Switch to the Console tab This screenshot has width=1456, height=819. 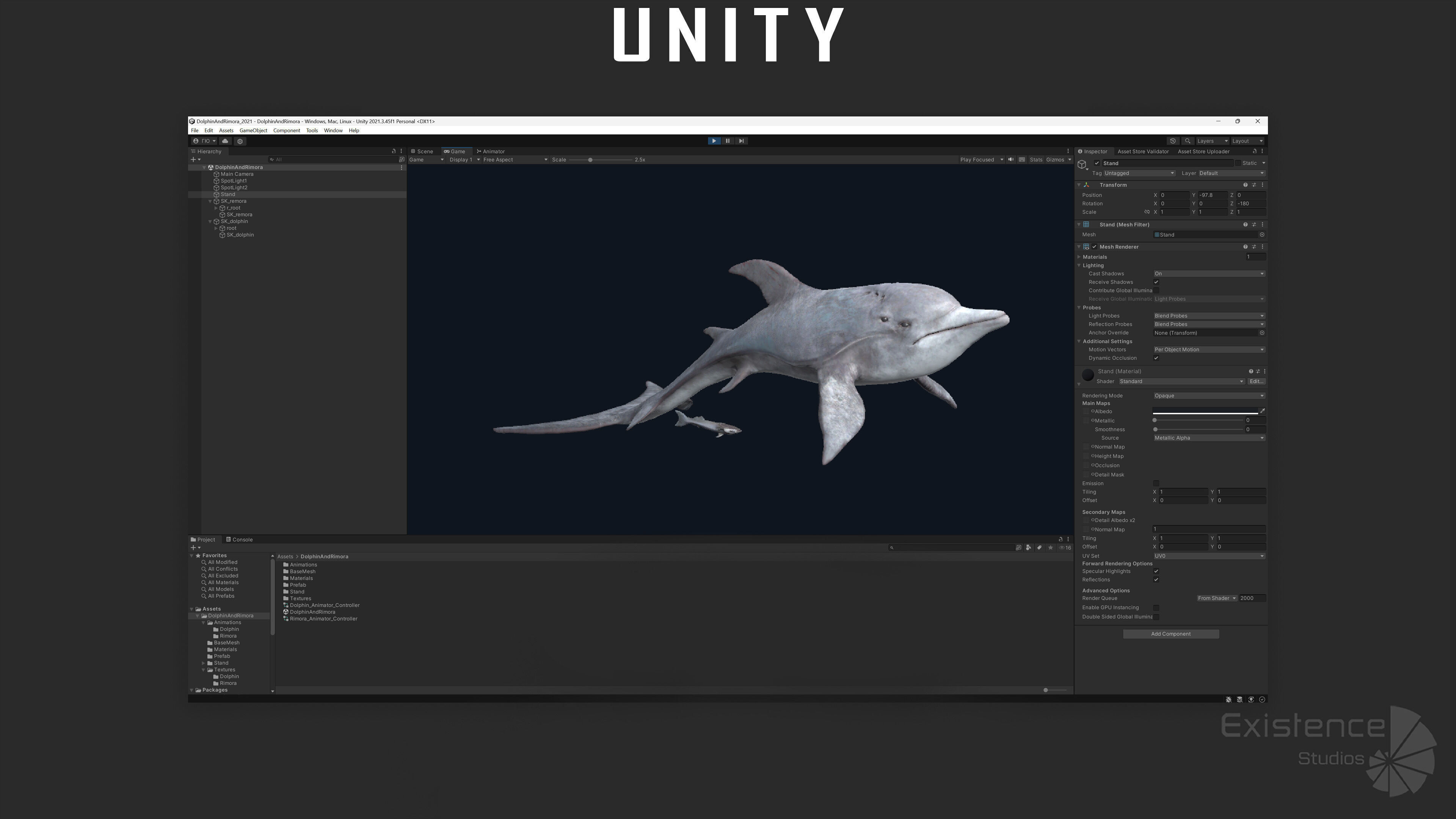tap(239, 539)
